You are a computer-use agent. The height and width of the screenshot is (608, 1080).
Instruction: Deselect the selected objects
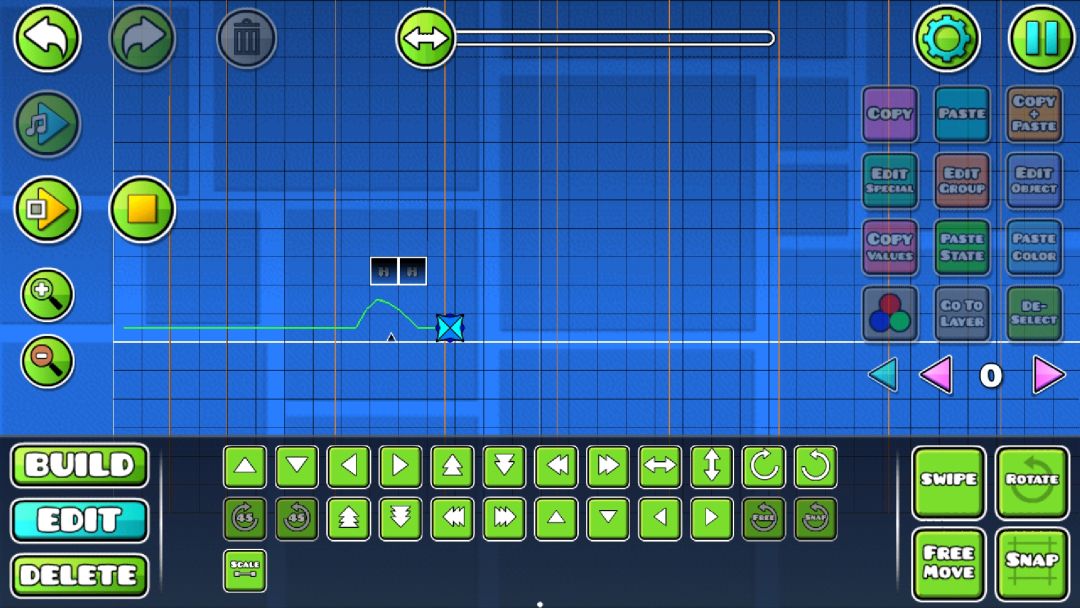1034,314
